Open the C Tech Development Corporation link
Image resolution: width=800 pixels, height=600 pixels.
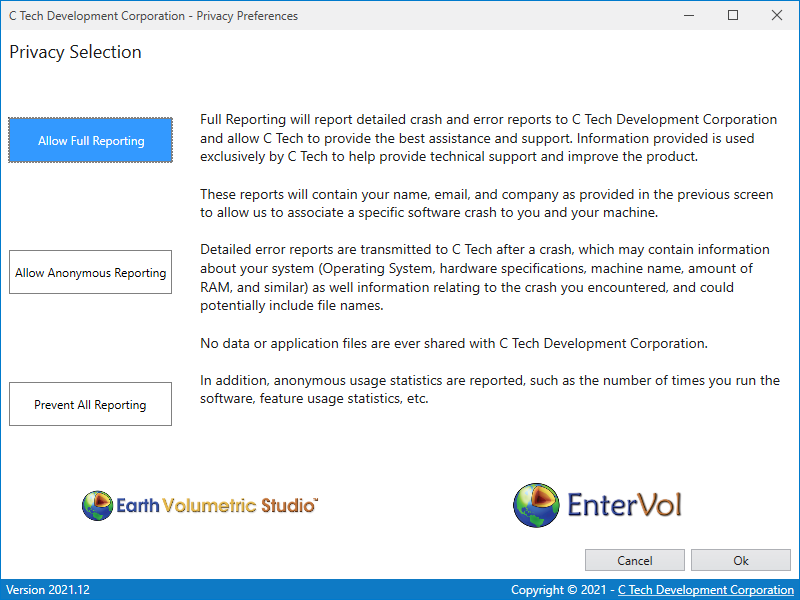[x=706, y=590]
